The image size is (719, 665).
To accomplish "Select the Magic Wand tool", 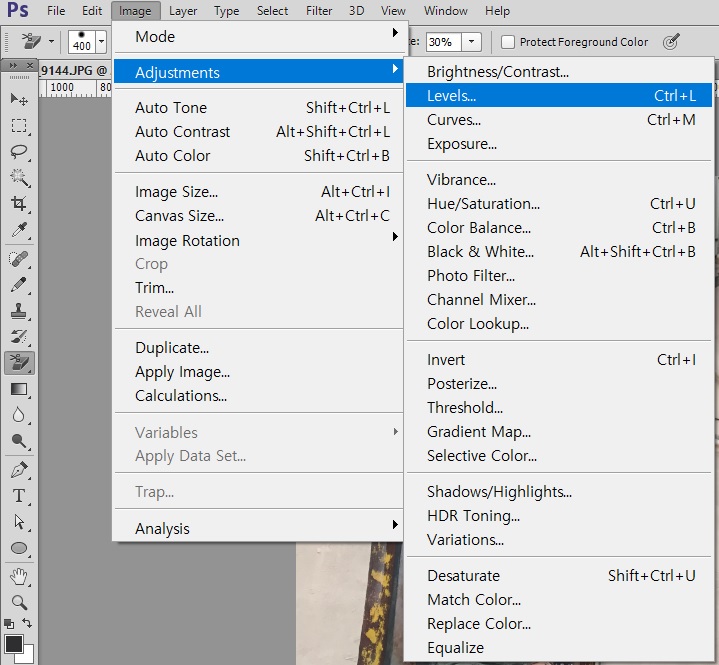I will coord(19,178).
